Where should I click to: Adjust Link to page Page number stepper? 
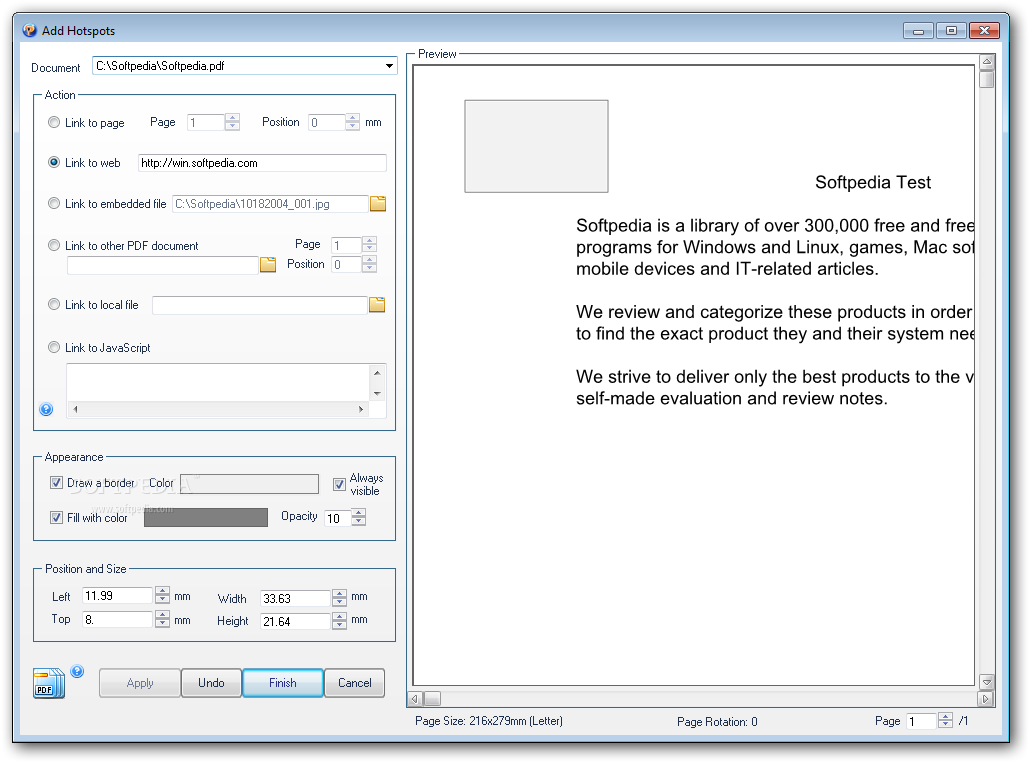(x=232, y=122)
